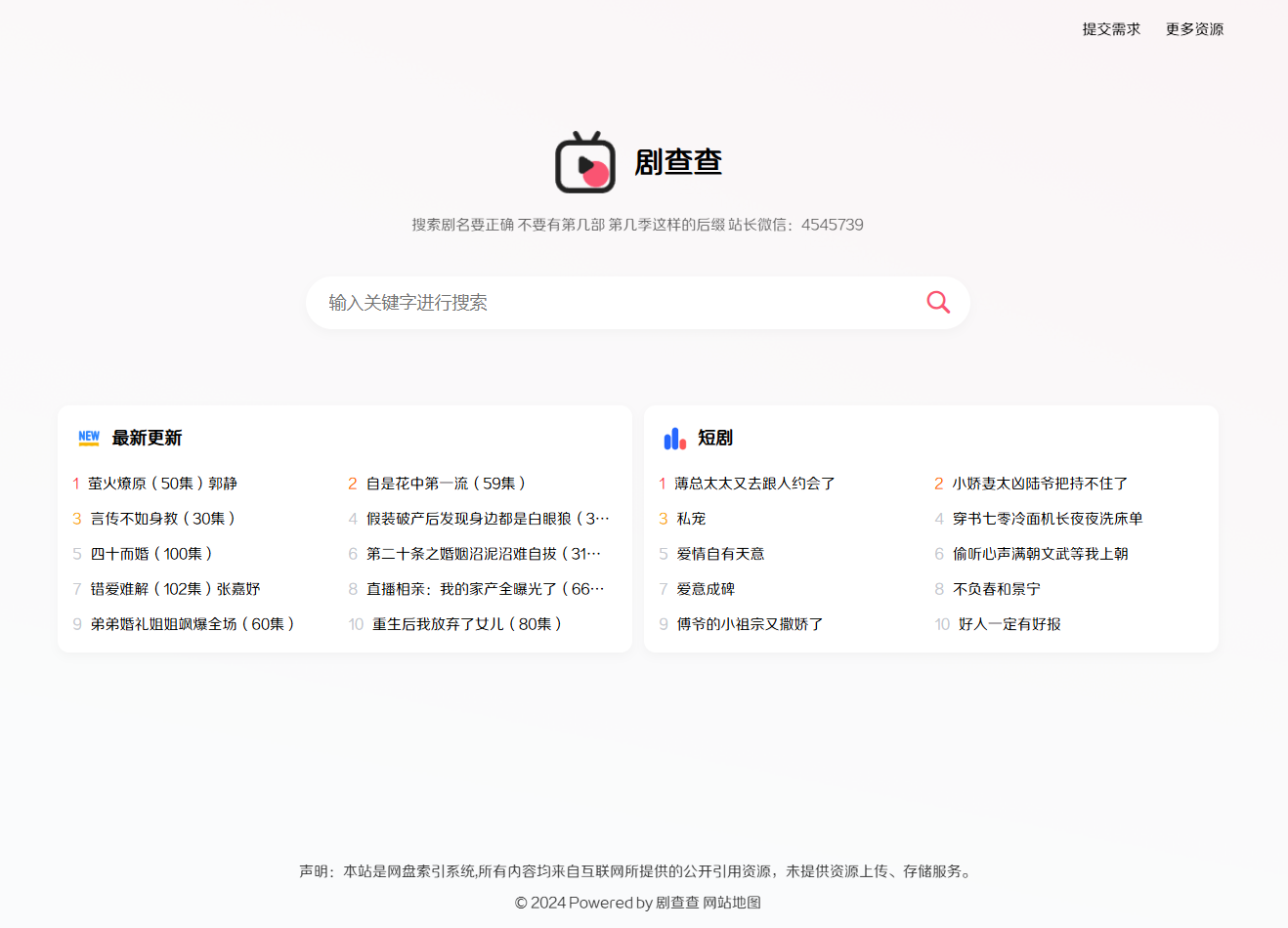The width and height of the screenshot is (1288, 928).
Task: Open the 网站地图 footer link
Action: tap(732, 903)
